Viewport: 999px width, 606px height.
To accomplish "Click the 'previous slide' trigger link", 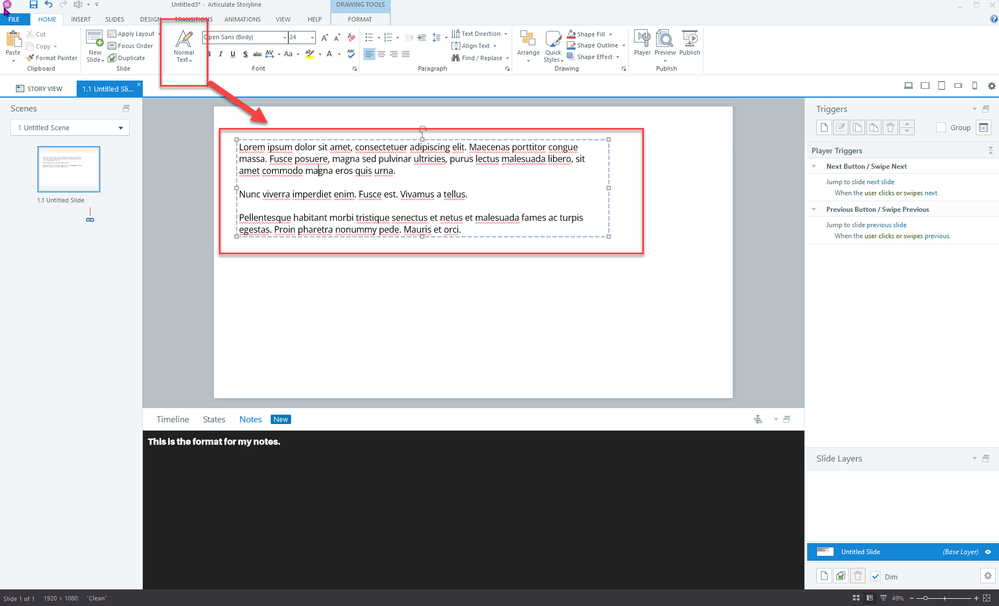I will click(887, 225).
